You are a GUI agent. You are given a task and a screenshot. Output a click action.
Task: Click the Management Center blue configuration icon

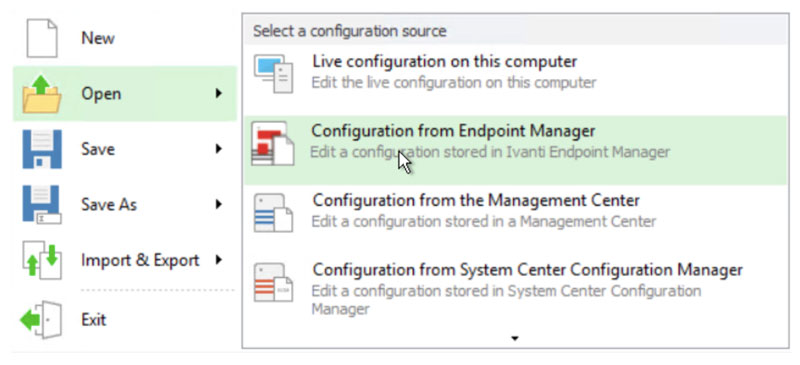[273, 212]
